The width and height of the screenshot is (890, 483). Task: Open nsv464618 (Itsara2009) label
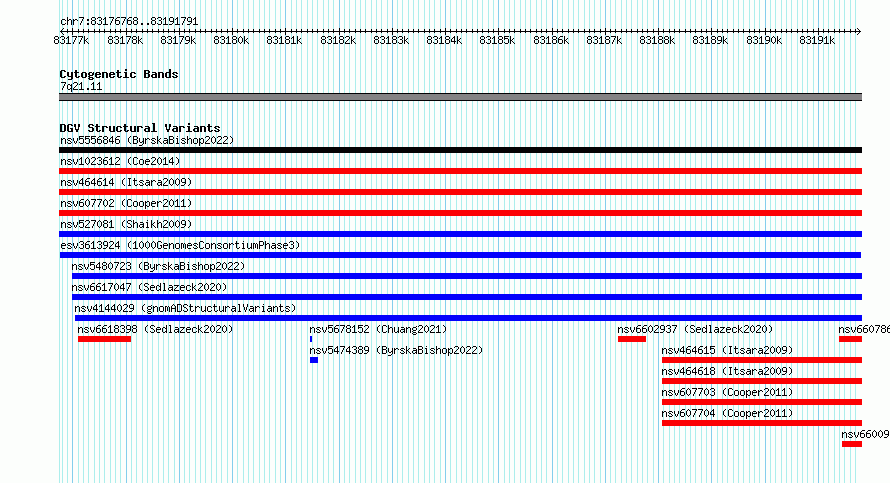pyautogui.click(x=727, y=371)
